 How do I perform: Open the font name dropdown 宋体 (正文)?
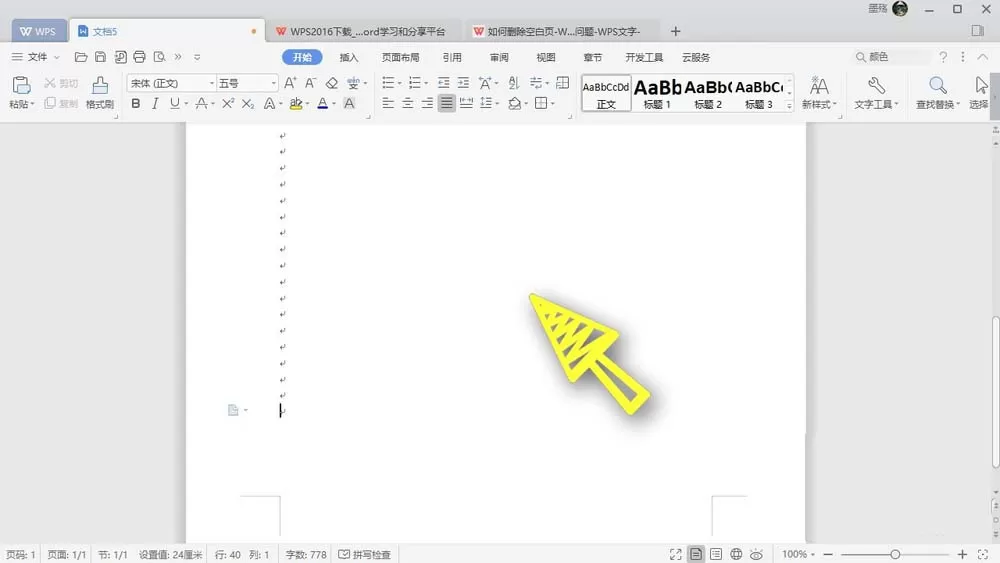click(172, 83)
